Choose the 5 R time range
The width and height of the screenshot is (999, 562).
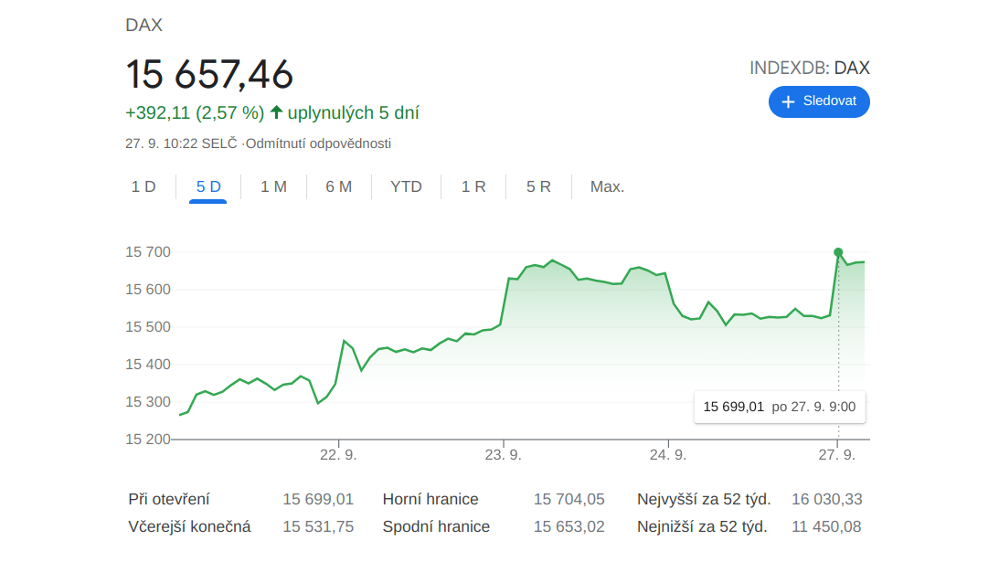[x=538, y=187]
